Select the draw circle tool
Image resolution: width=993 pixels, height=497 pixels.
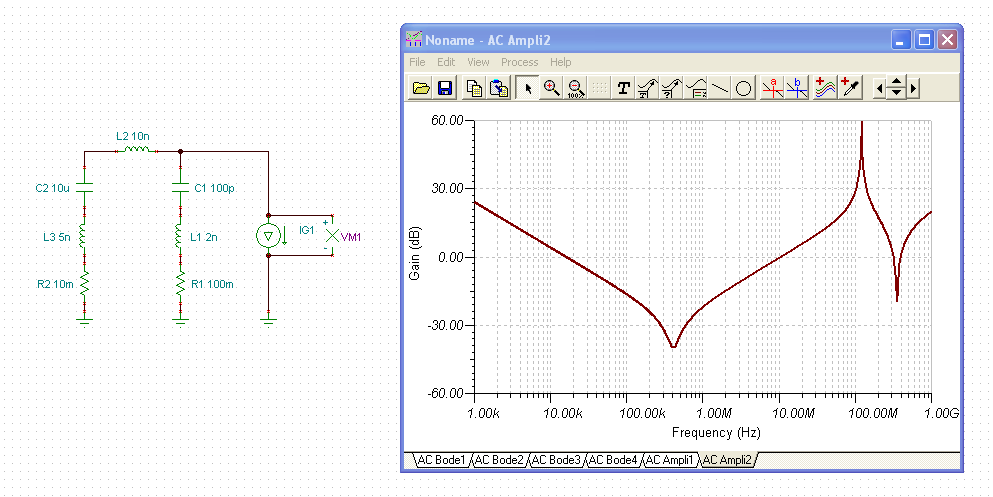[x=743, y=88]
